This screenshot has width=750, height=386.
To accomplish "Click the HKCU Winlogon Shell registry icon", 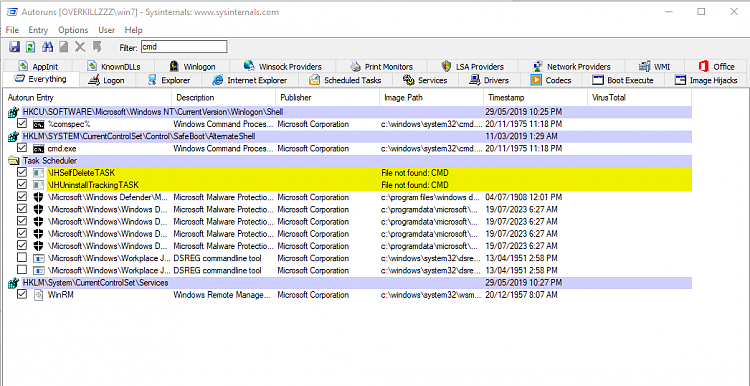I will pyautogui.click(x=13, y=112).
